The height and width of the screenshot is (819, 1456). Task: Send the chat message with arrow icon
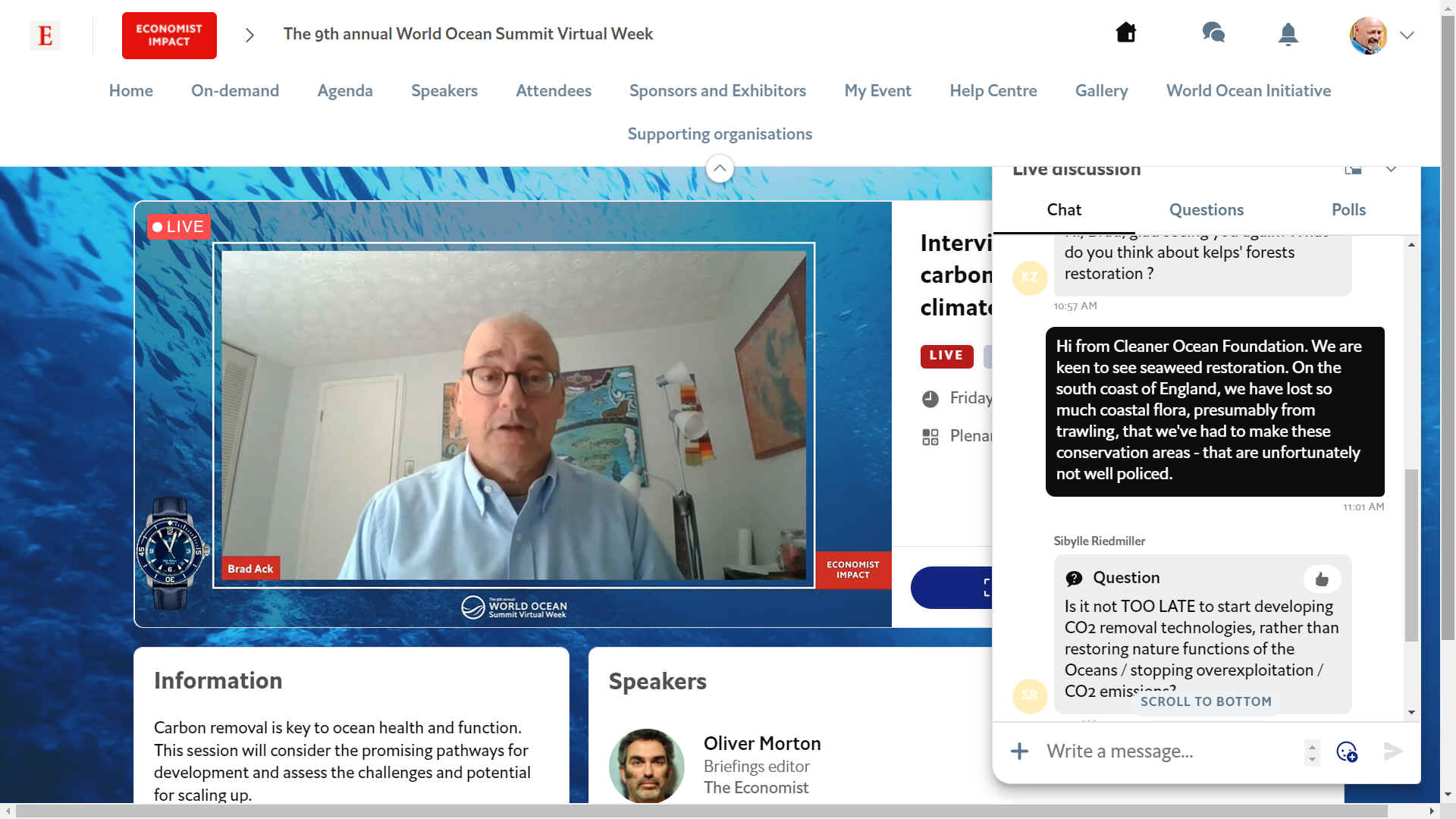pyautogui.click(x=1393, y=752)
